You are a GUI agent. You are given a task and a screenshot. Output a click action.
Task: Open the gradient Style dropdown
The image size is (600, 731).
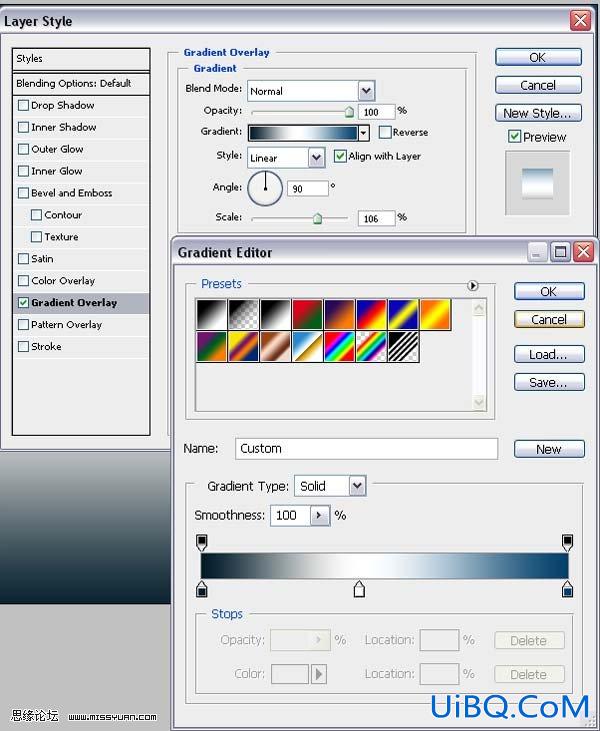[x=317, y=158]
